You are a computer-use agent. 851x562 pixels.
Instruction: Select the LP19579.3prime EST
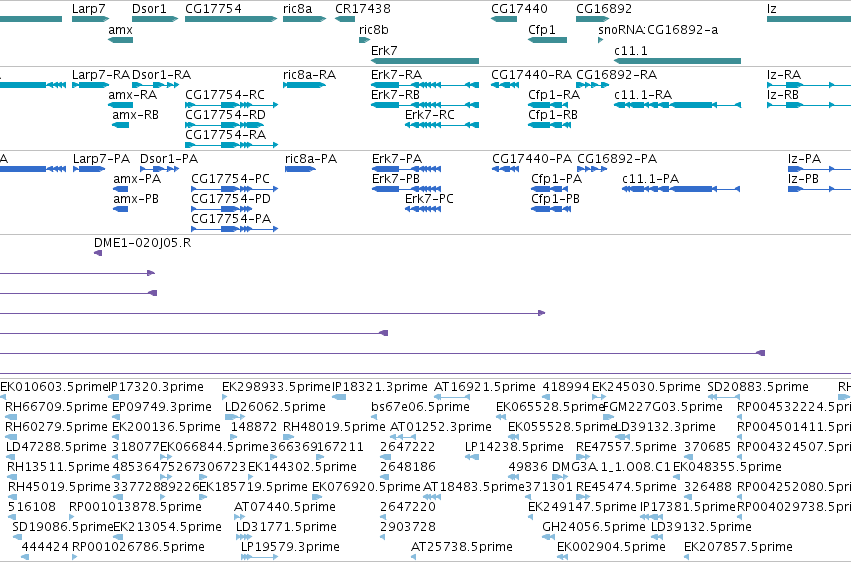[x=259, y=557]
